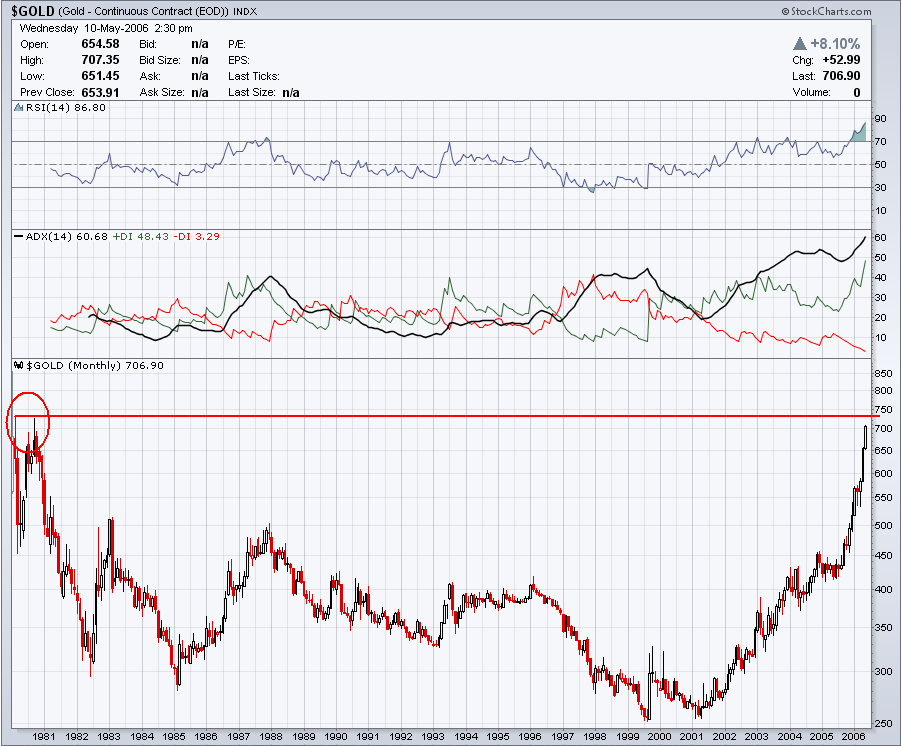Click the RSI axis label 30
Viewport: 902px width, 746px height.
[880, 188]
